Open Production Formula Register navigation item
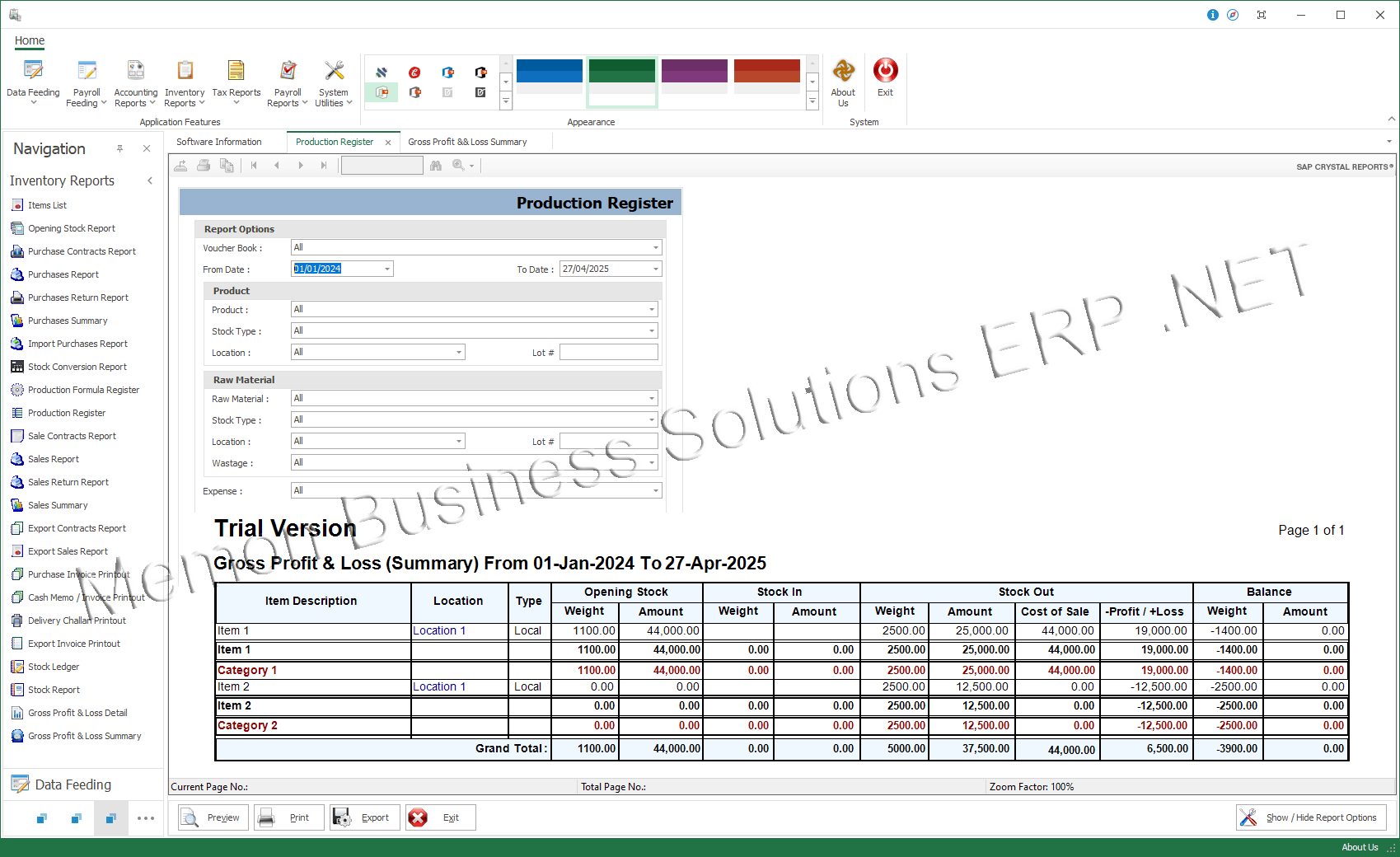The height and width of the screenshot is (857, 1400). pyautogui.click(x=83, y=390)
